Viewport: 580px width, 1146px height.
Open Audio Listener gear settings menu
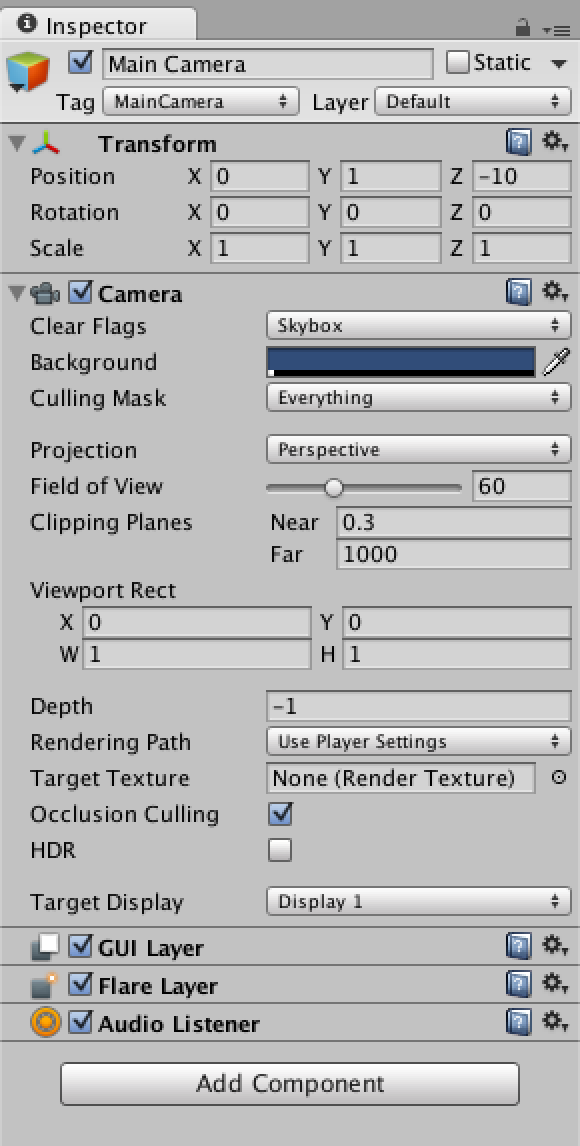tap(554, 1022)
